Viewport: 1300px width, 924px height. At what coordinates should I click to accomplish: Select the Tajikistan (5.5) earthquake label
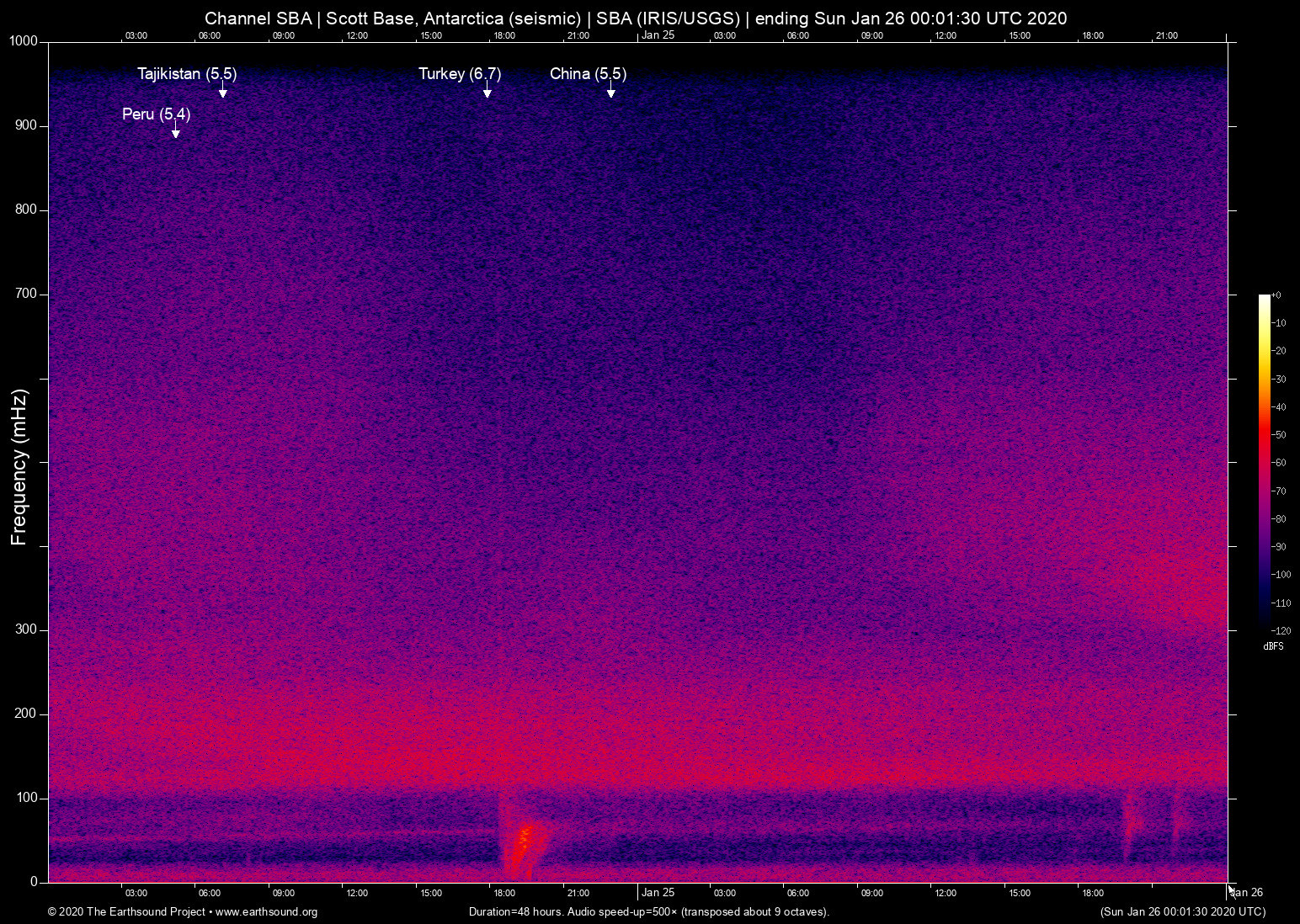pyautogui.click(x=187, y=74)
